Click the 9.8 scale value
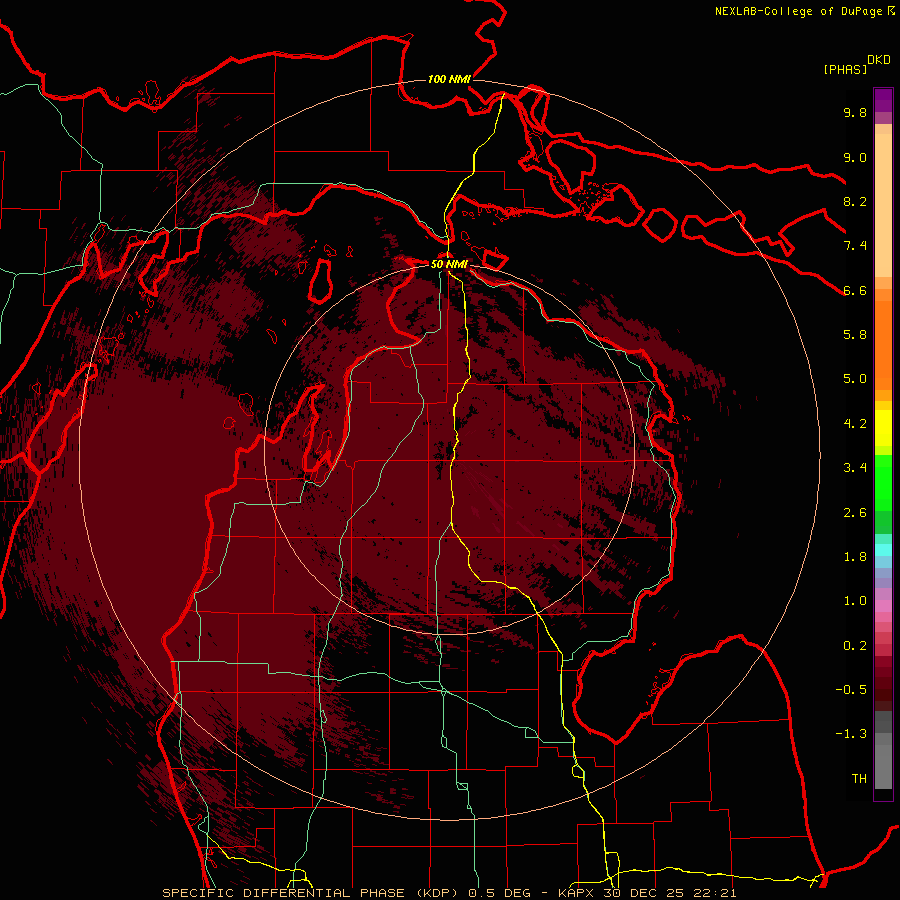 [x=855, y=112]
